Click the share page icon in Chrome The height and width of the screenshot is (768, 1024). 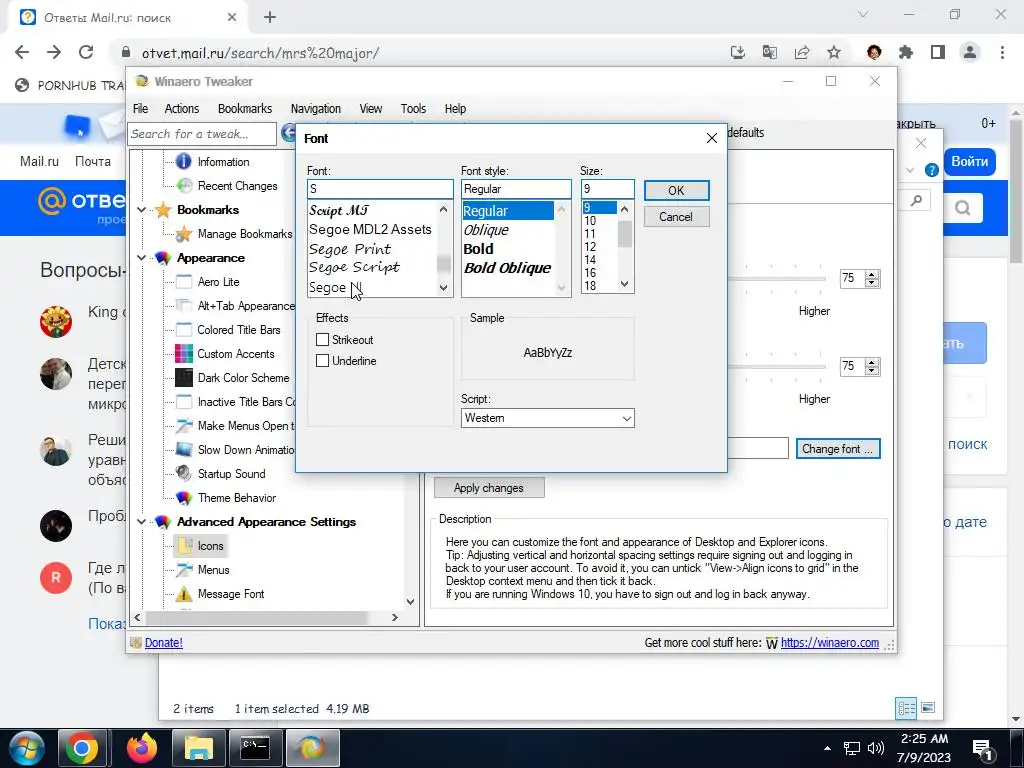click(802, 52)
